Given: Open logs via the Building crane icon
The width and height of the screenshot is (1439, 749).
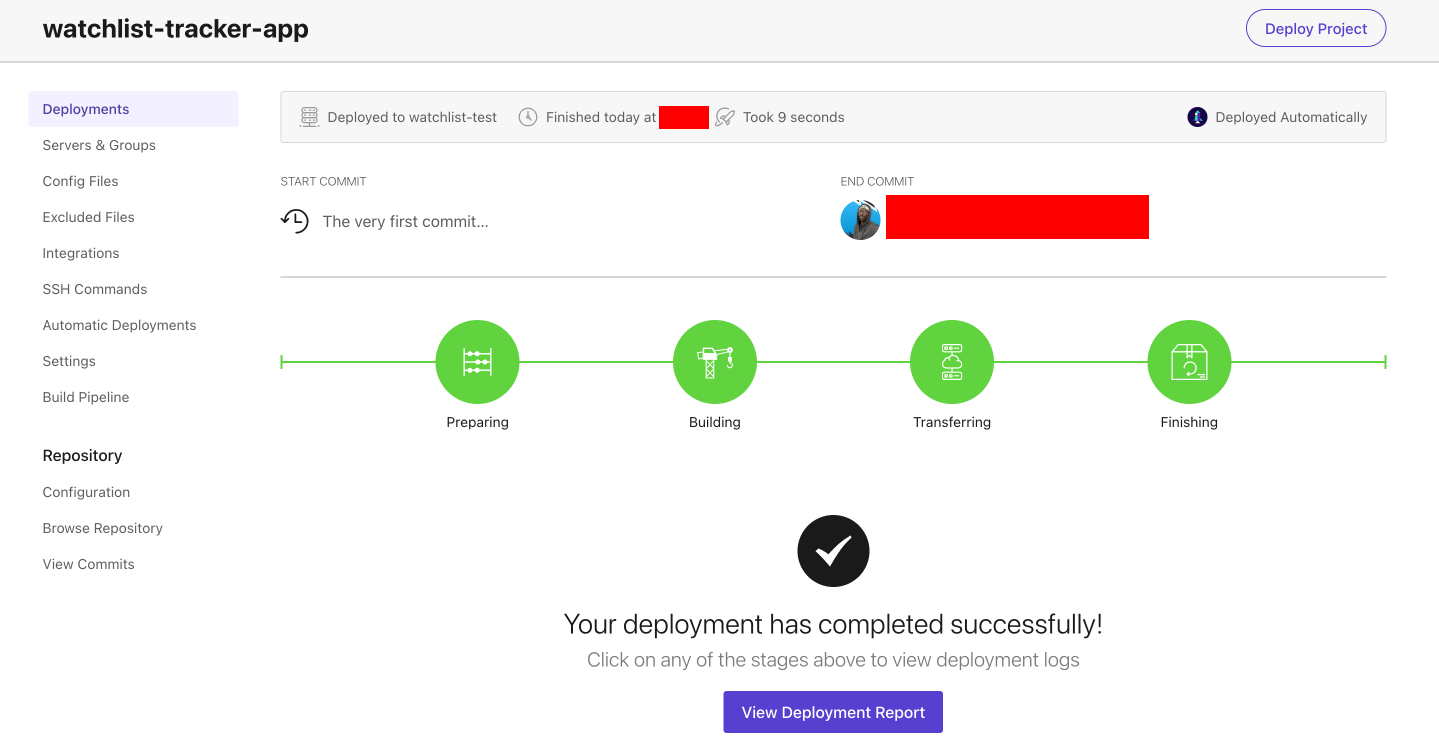Looking at the screenshot, I should pyautogui.click(x=714, y=362).
